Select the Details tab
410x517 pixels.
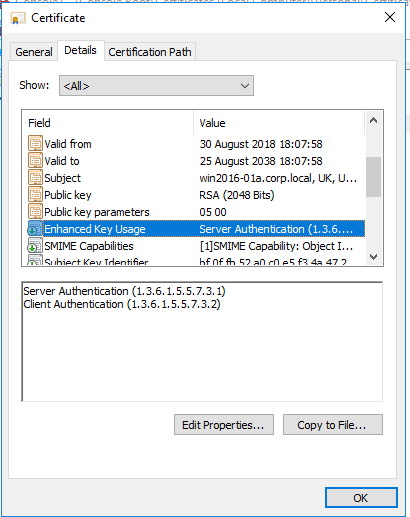pyautogui.click(x=80, y=50)
